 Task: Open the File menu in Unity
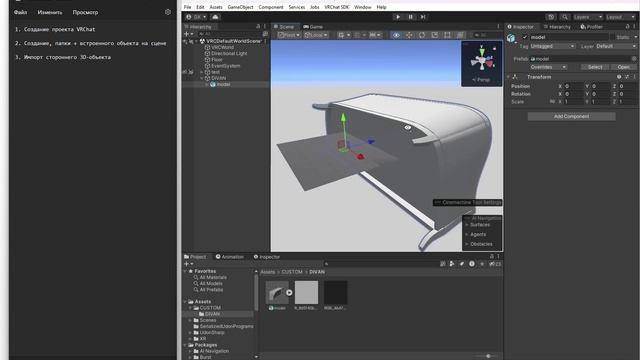coord(187,7)
